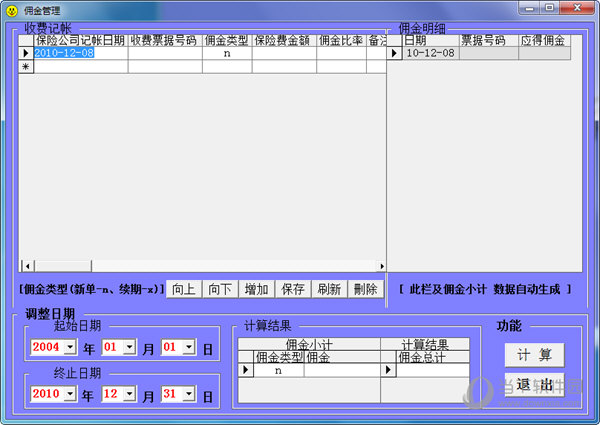The image size is (600, 425).
Task: Click the 佣金类型 column header in 收费记帐
Action: click(x=227, y=40)
